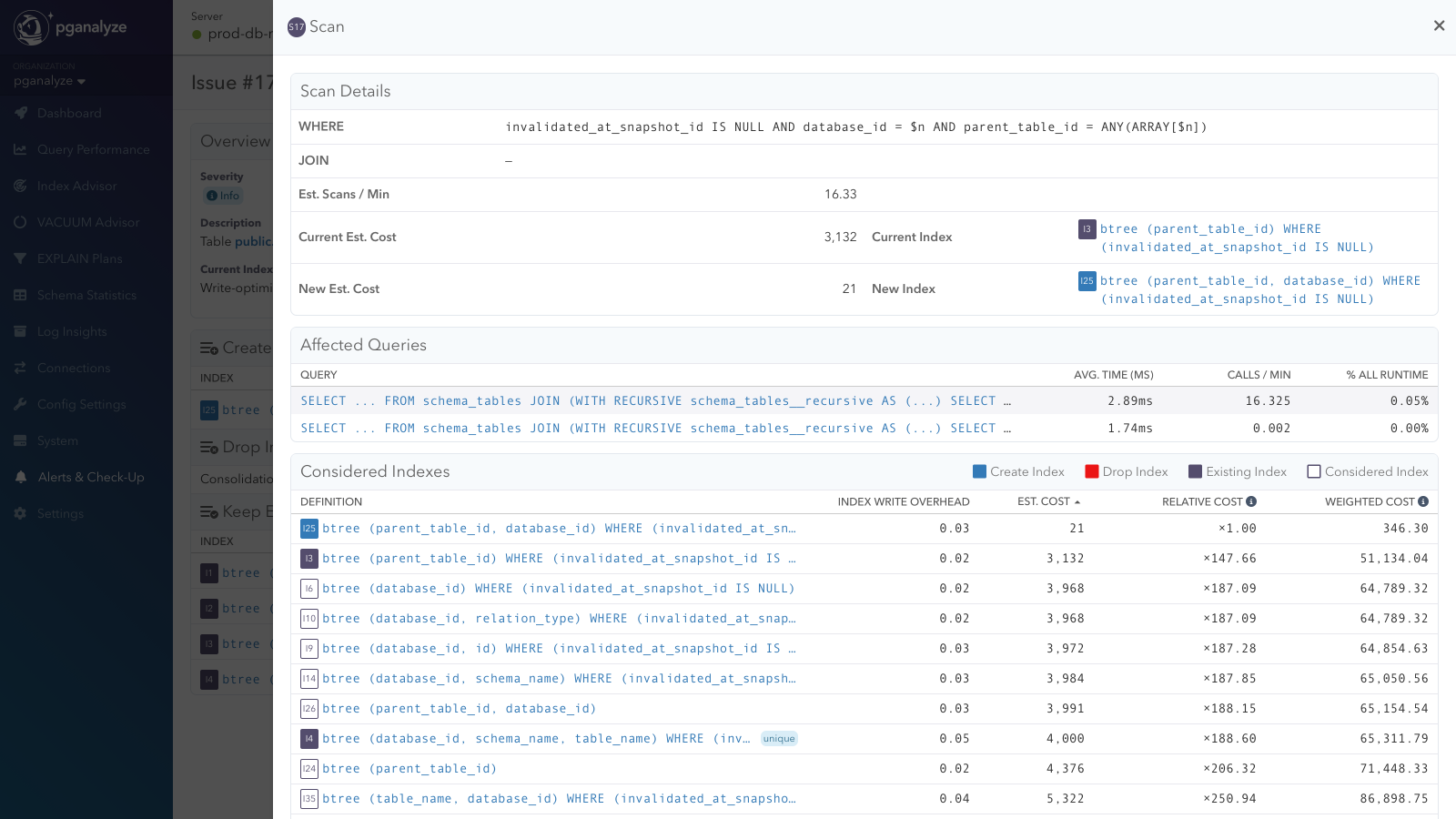The height and width of the screenshot is (819, 1456).
Task: Open the btree (table_name, database_id) index link
Action: (x=559, y=799)
